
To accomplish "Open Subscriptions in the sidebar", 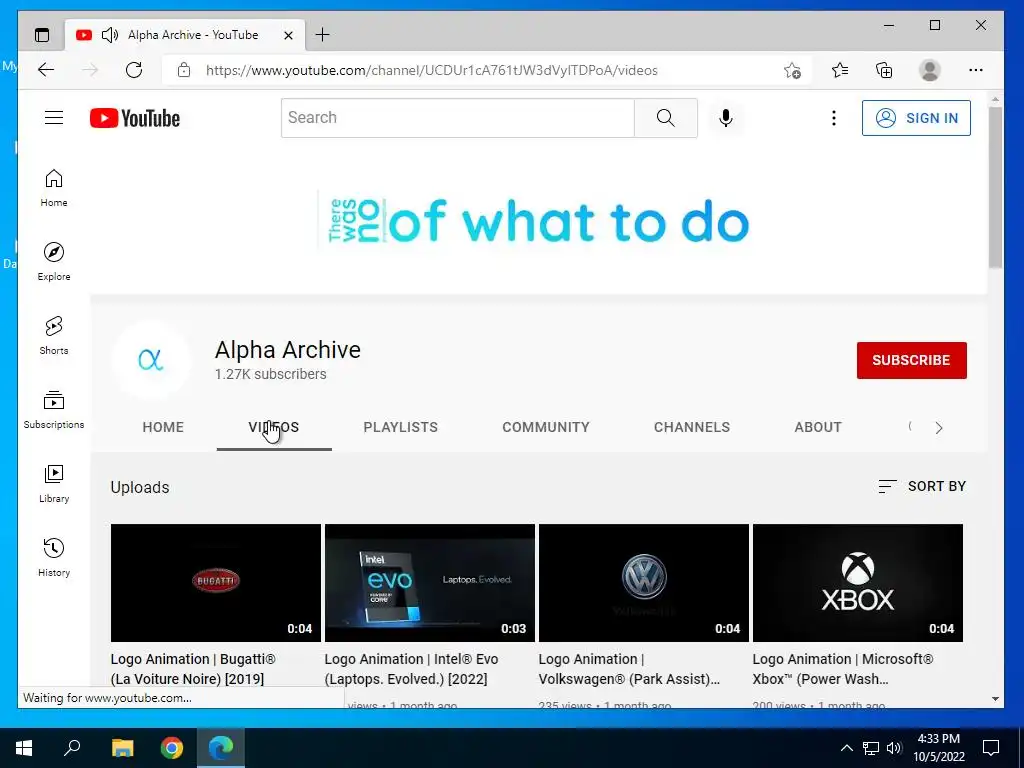I will point(54,409).
